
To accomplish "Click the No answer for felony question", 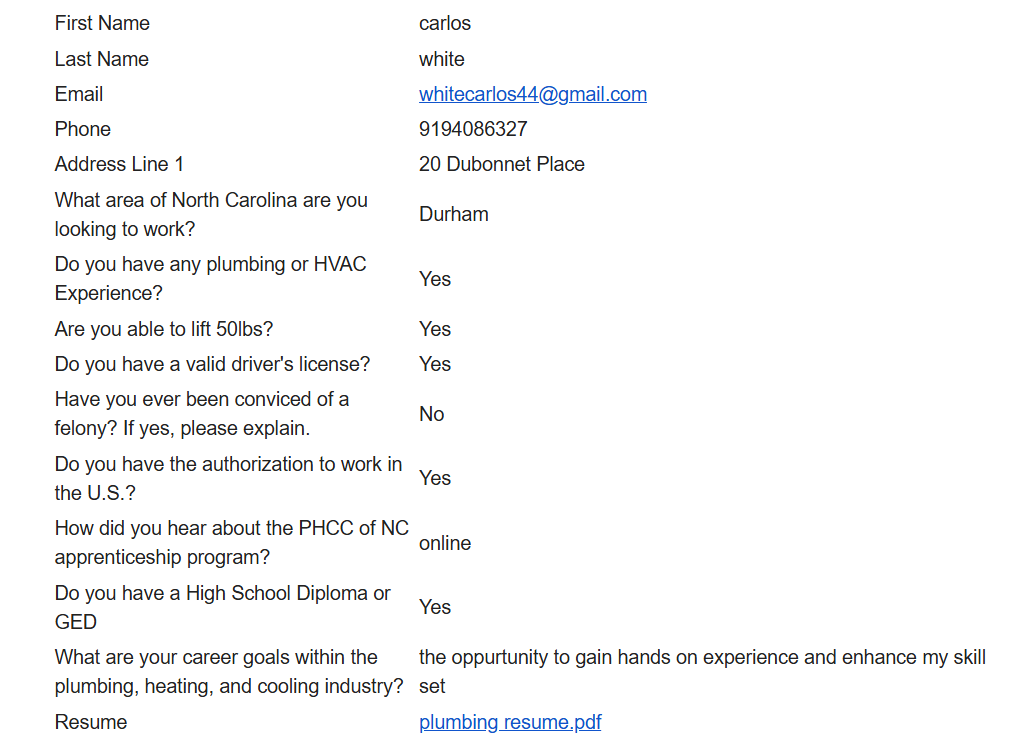I will pyautogui.click(x=432, y=414).
